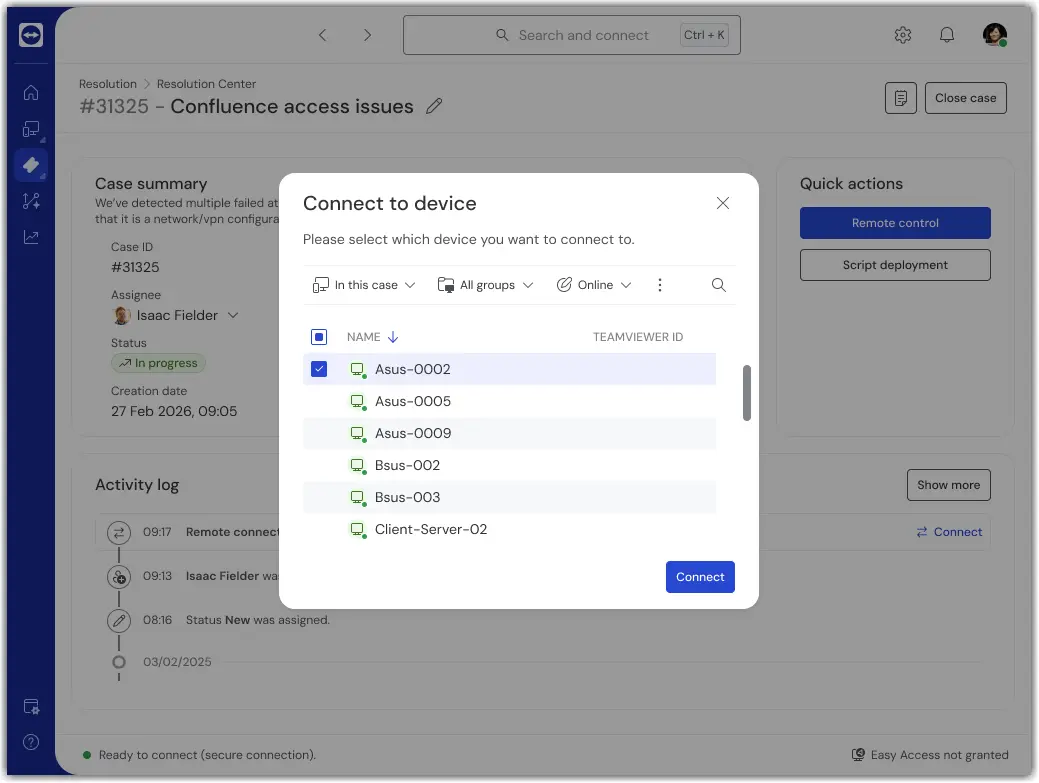
Task: Open the Devices sidebar icon
Action: [30, 129]
